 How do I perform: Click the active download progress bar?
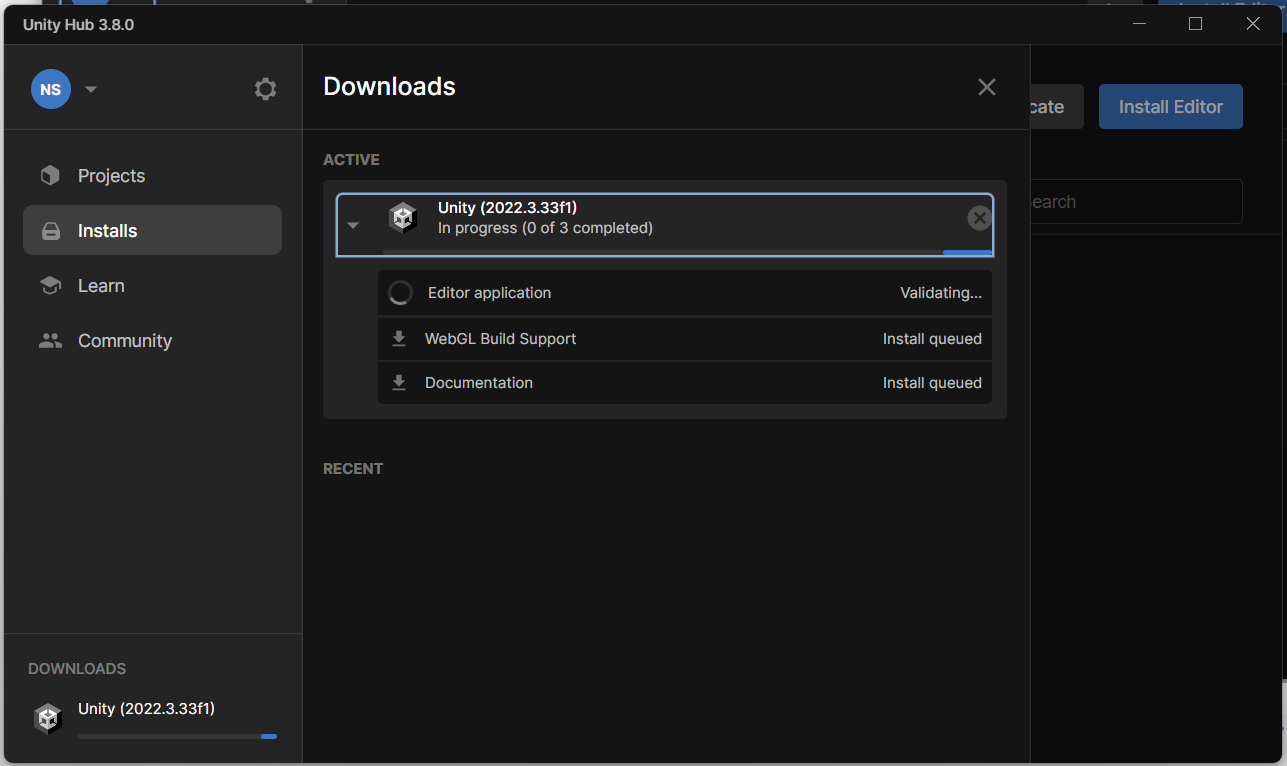click(687, 253)
